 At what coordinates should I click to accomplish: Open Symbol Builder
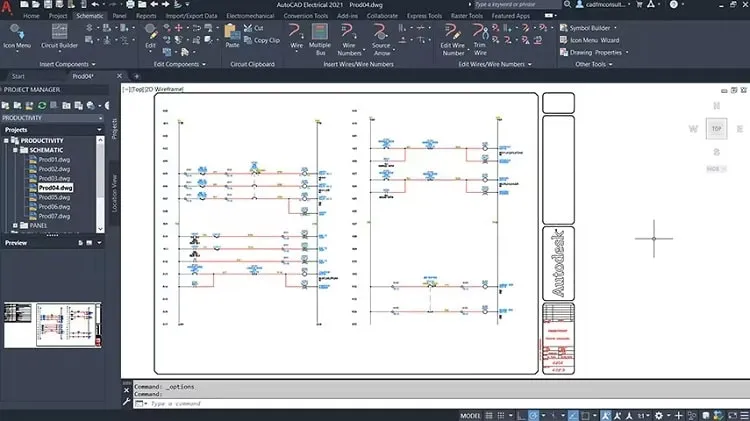(585, 28)
